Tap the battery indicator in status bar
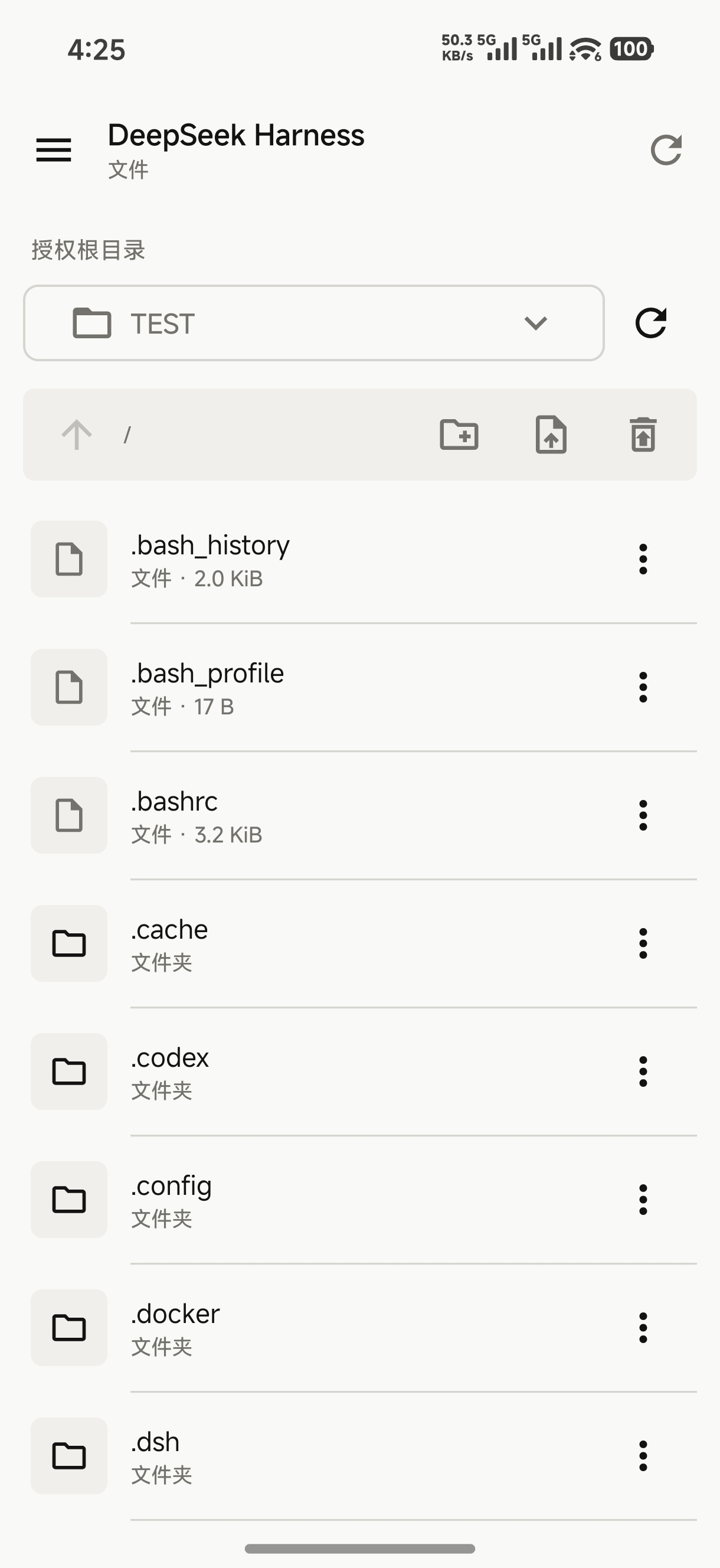 pos(631,48)
